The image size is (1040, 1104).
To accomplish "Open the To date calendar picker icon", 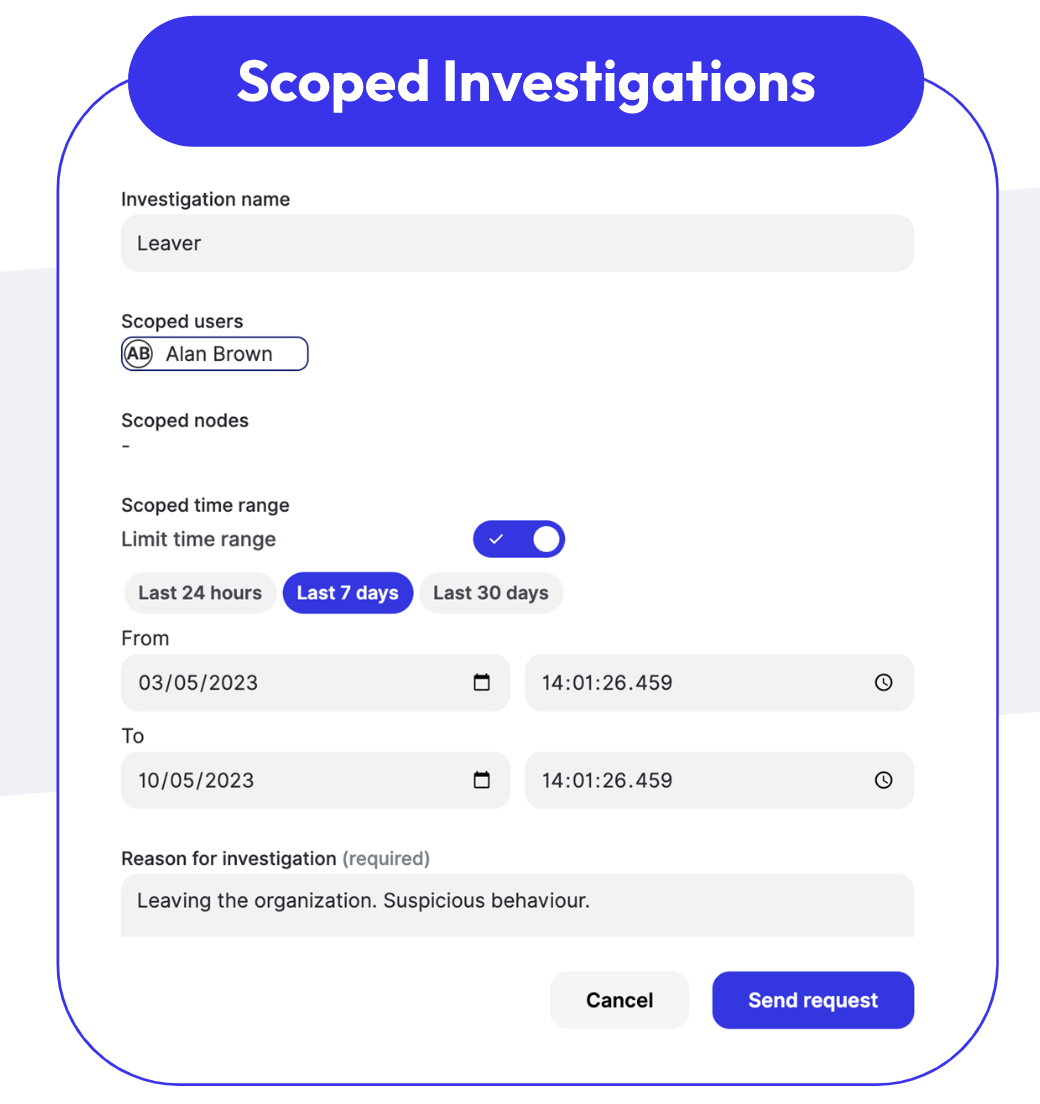I will (481, 781).
